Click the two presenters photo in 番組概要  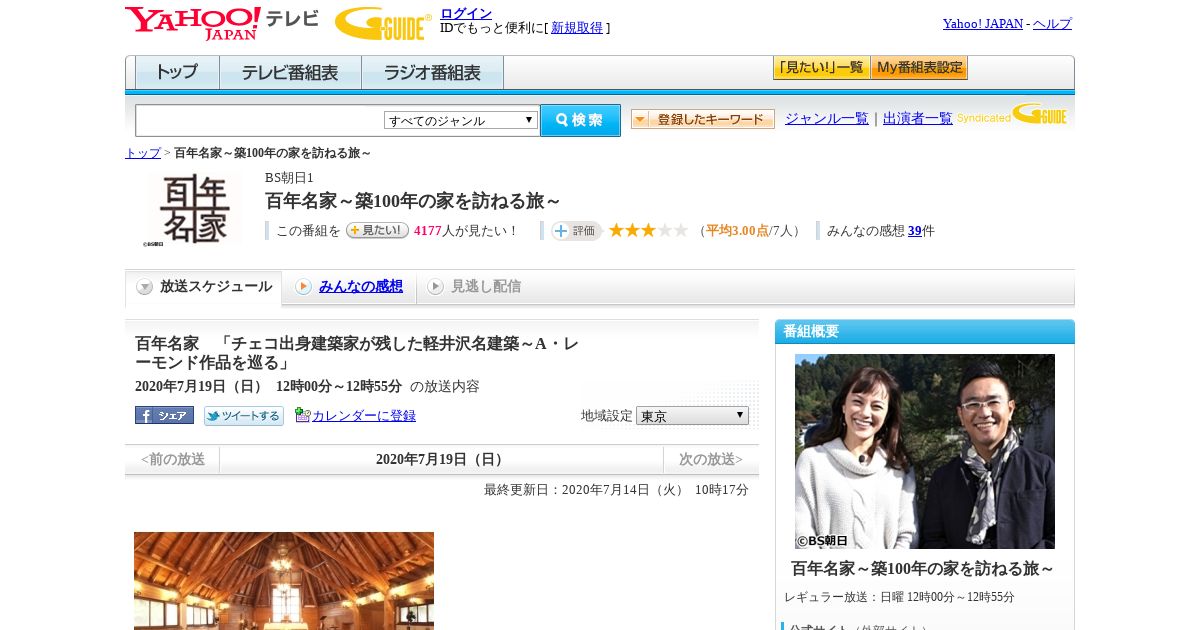click(x=925, y=451)
